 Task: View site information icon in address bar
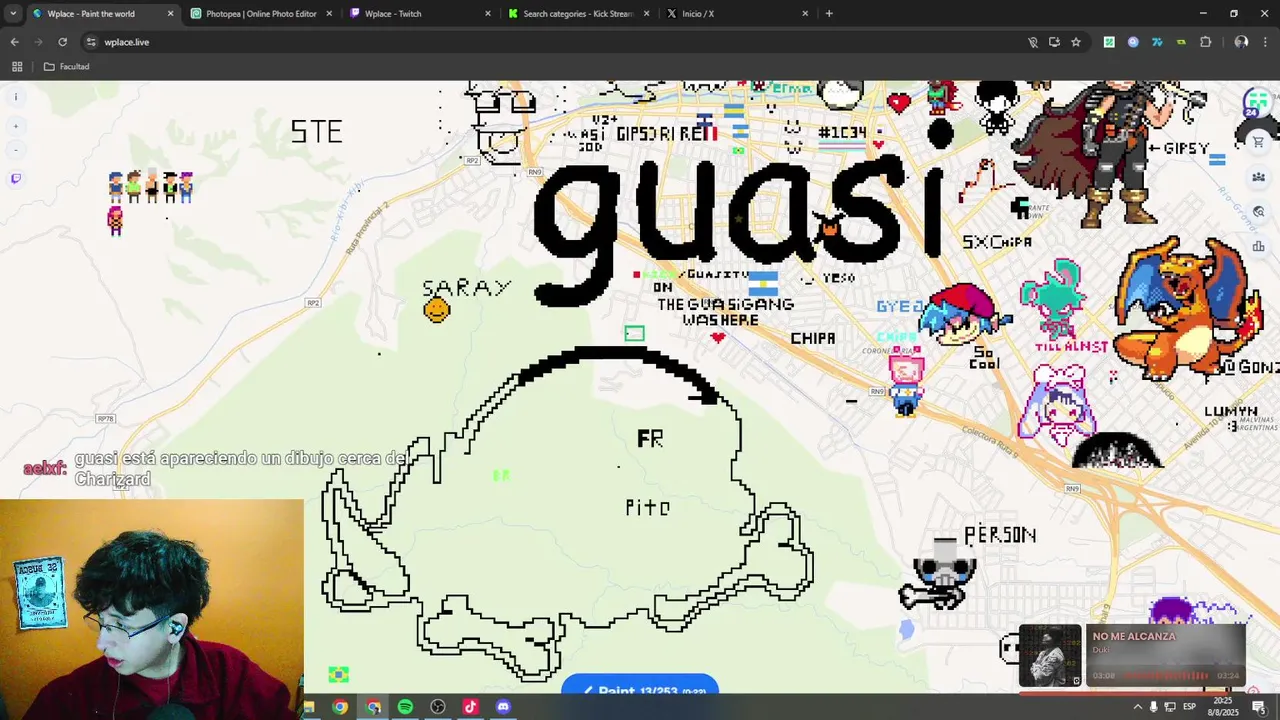[91, 42]
